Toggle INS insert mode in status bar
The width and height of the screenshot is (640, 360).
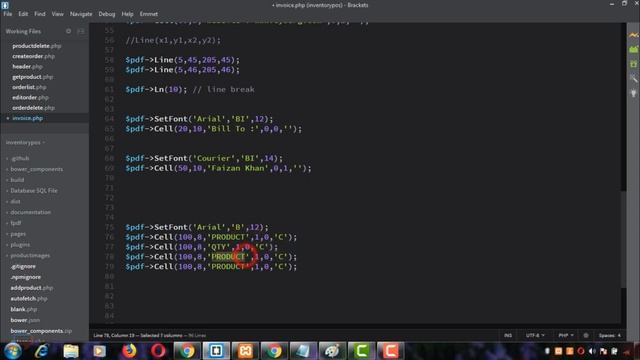(x=508, y=335)
